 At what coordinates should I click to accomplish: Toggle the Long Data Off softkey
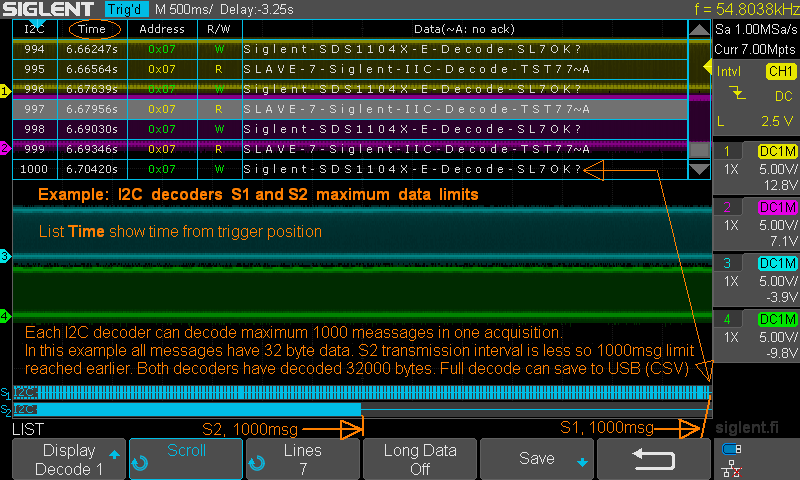(420, 459)
